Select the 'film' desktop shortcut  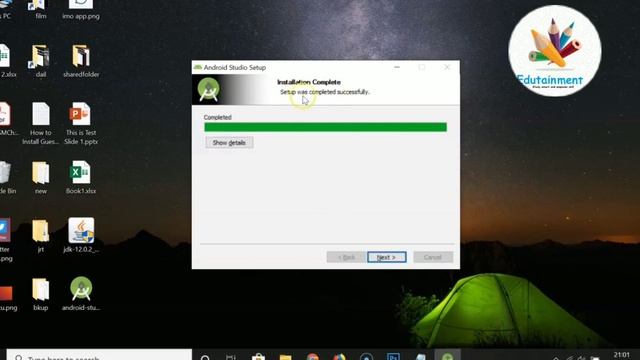(x=40, y=10)
